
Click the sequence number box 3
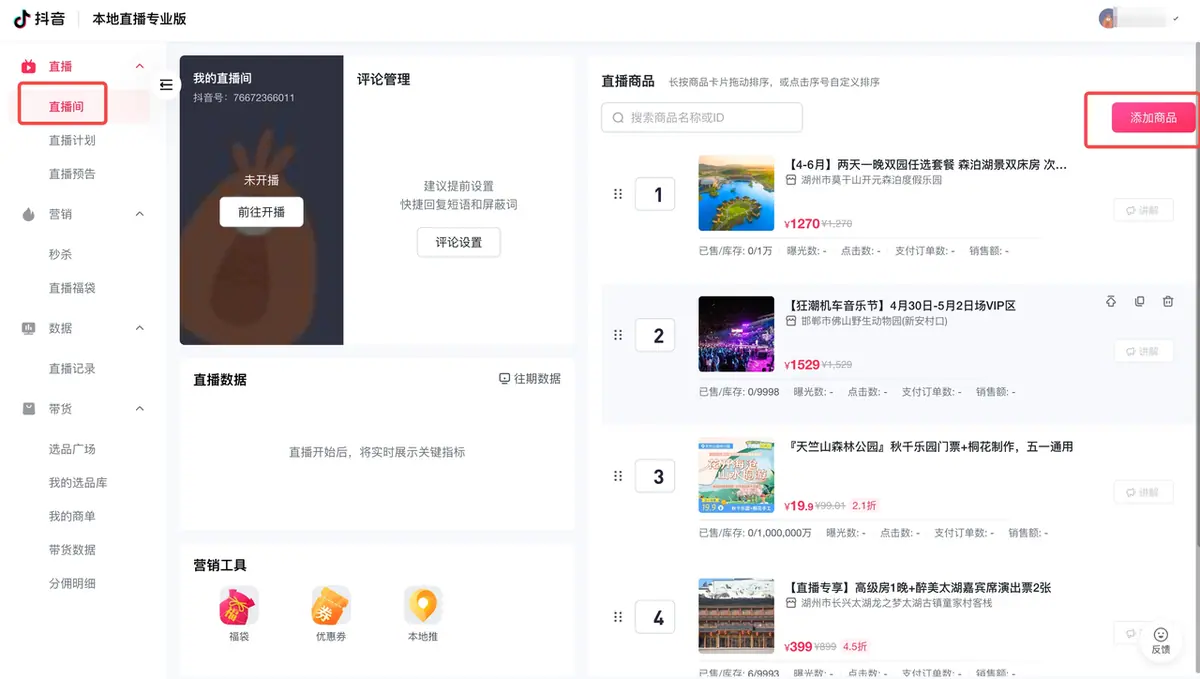click(x=655, y=476)
